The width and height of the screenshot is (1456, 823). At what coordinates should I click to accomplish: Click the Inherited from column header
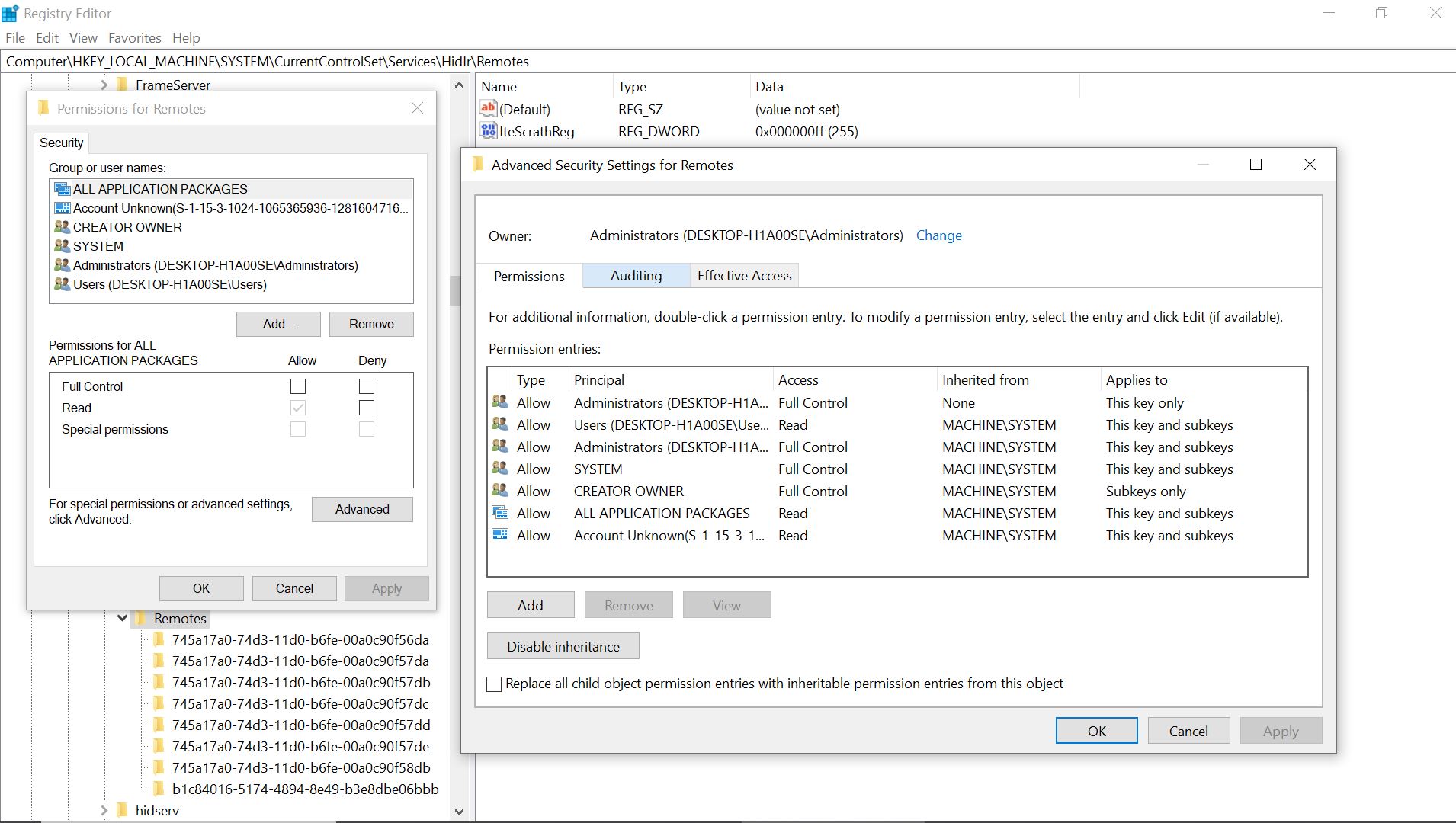coord(1018,379)
